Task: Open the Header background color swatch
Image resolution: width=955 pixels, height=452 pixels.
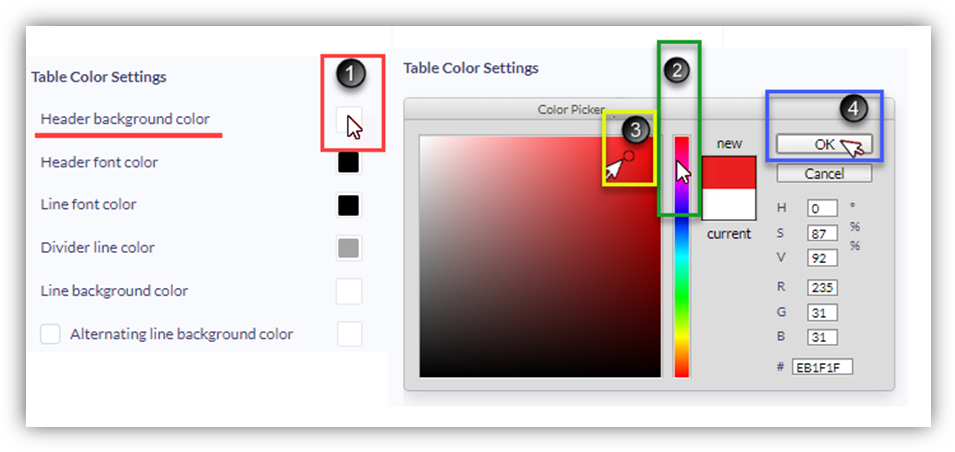Action: [349, 119]
